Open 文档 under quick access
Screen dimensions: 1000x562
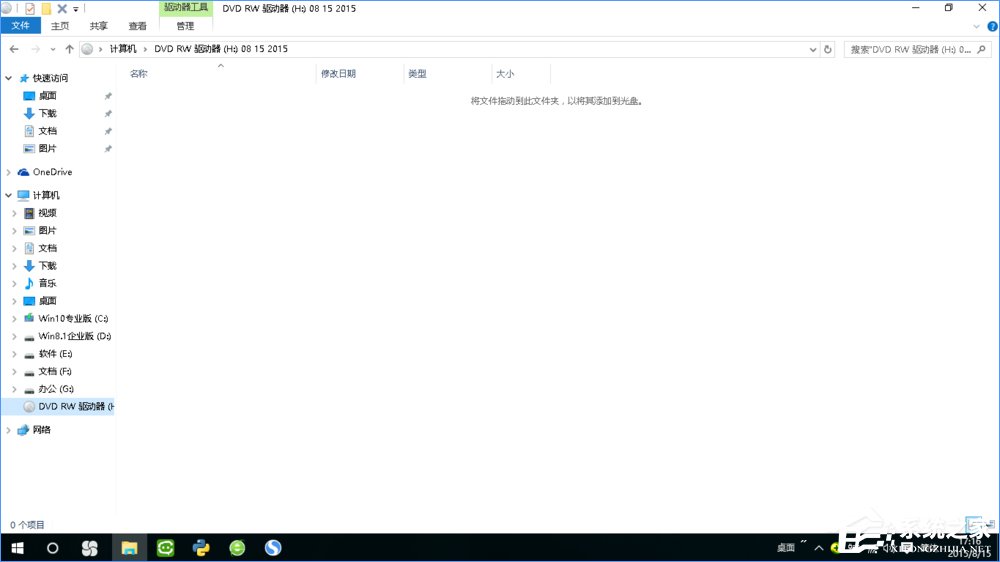tap(47, 131)
